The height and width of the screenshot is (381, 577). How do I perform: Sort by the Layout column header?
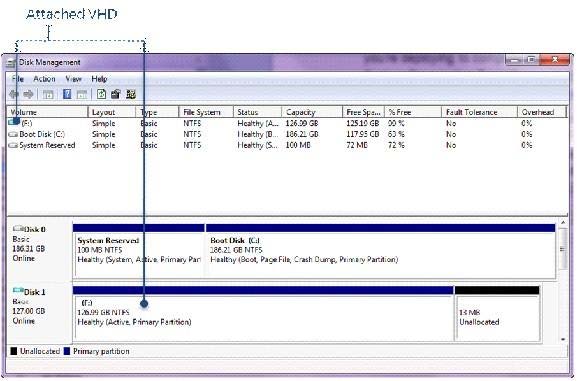coord(112,112)
